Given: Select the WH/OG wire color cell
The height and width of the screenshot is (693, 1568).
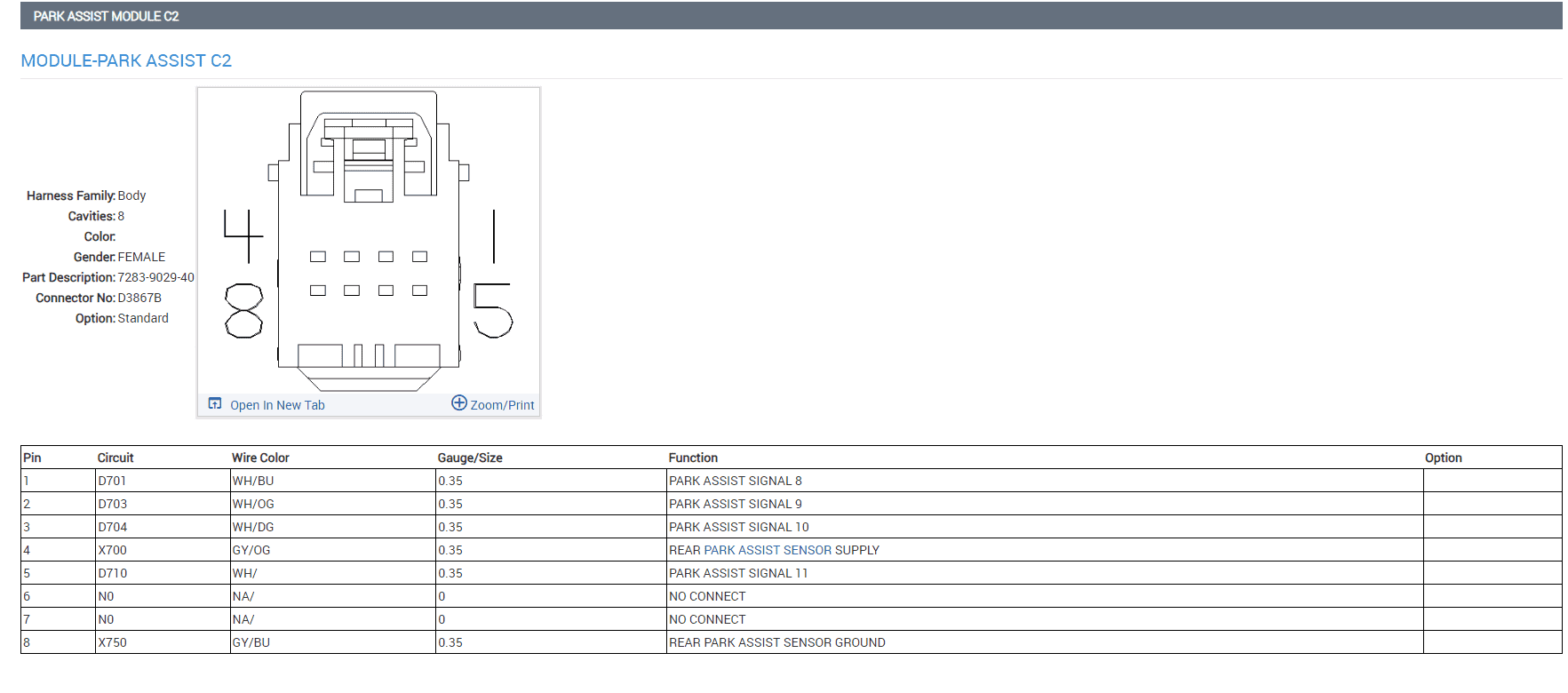Looking at the screenshot, I should pos(333,504).
